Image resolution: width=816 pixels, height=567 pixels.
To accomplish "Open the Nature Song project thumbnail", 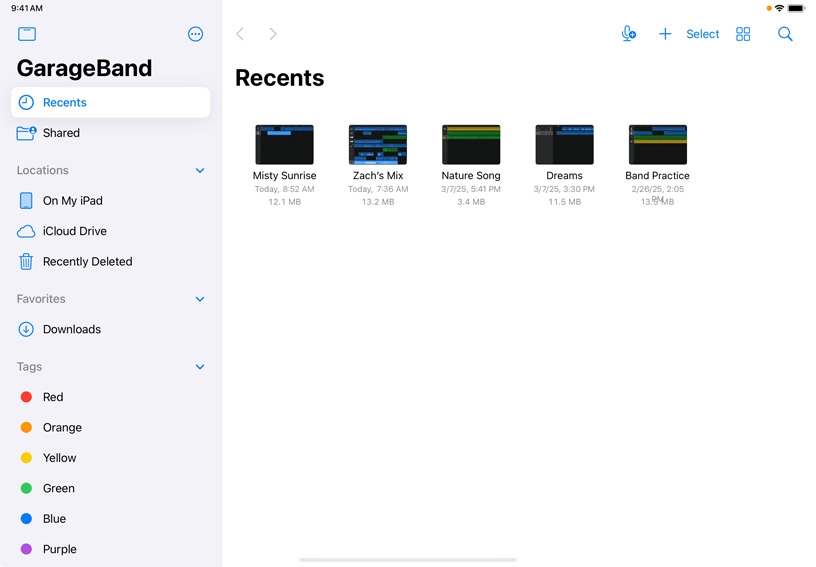I will (x=471, y=145).
